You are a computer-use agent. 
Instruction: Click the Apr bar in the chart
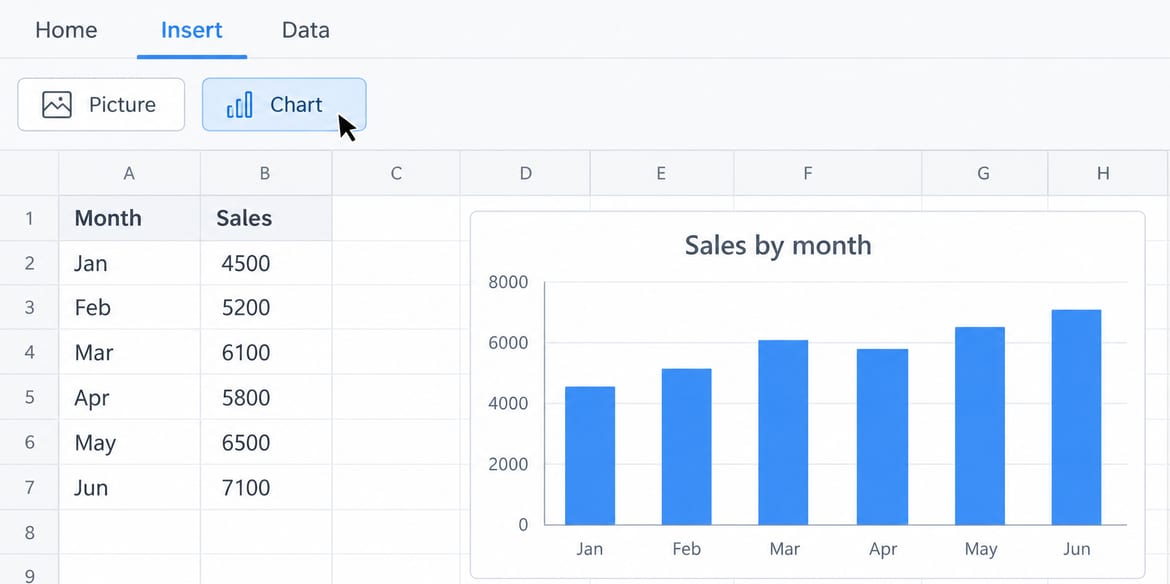[x=882, y=437]
